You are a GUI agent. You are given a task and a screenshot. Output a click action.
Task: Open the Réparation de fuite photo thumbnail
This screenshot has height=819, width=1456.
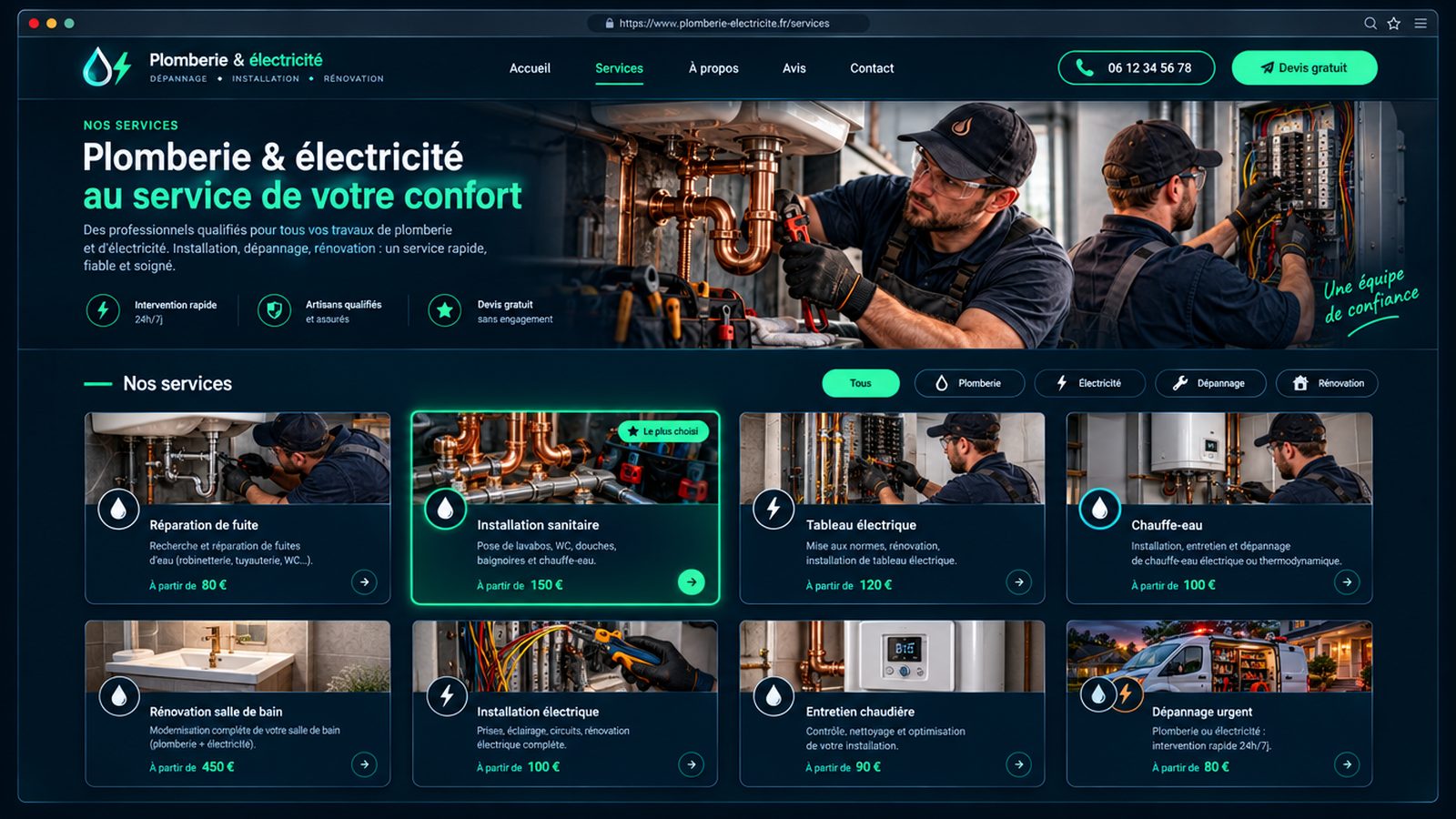pyautogui.click(x=238, y=459)
